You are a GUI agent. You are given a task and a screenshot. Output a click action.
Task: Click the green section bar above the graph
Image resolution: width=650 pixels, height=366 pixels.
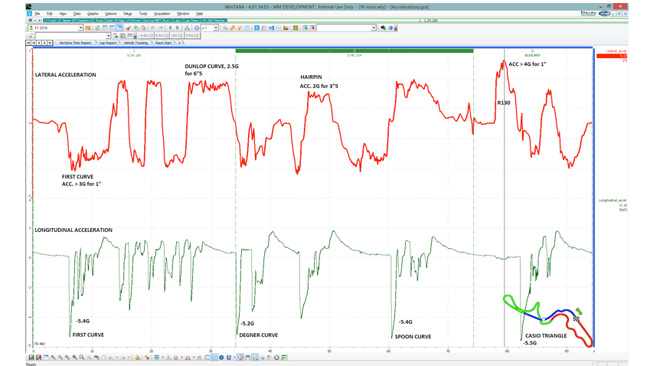pyautogui.click(x=354, y=51)
